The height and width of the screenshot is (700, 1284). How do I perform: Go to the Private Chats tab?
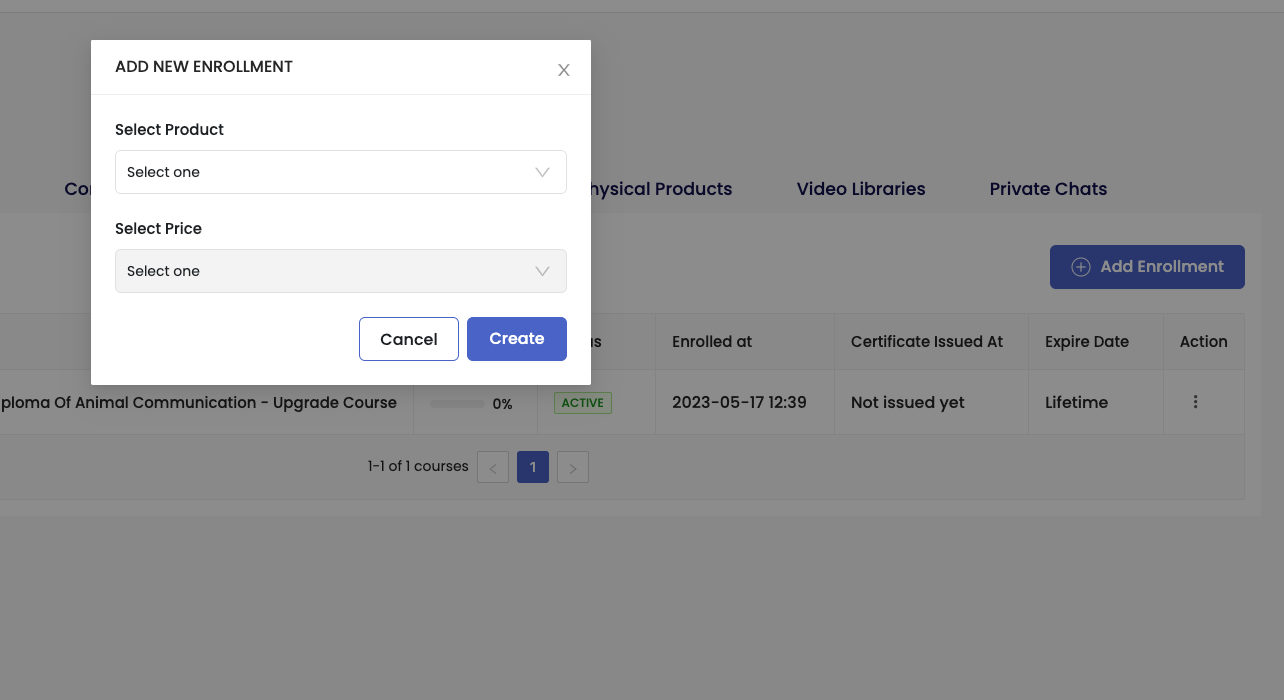(1048, 189)
